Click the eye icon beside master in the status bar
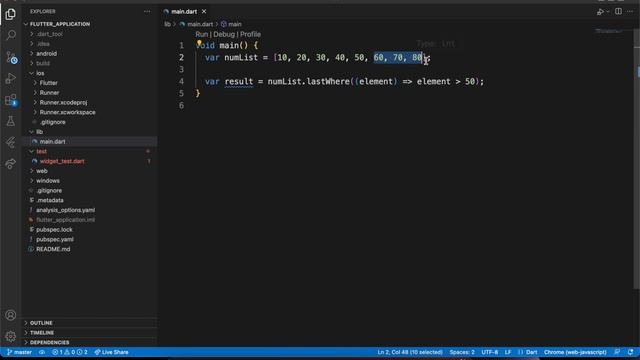640x360 pixels. pyautogui.click(x=42, y=352)
